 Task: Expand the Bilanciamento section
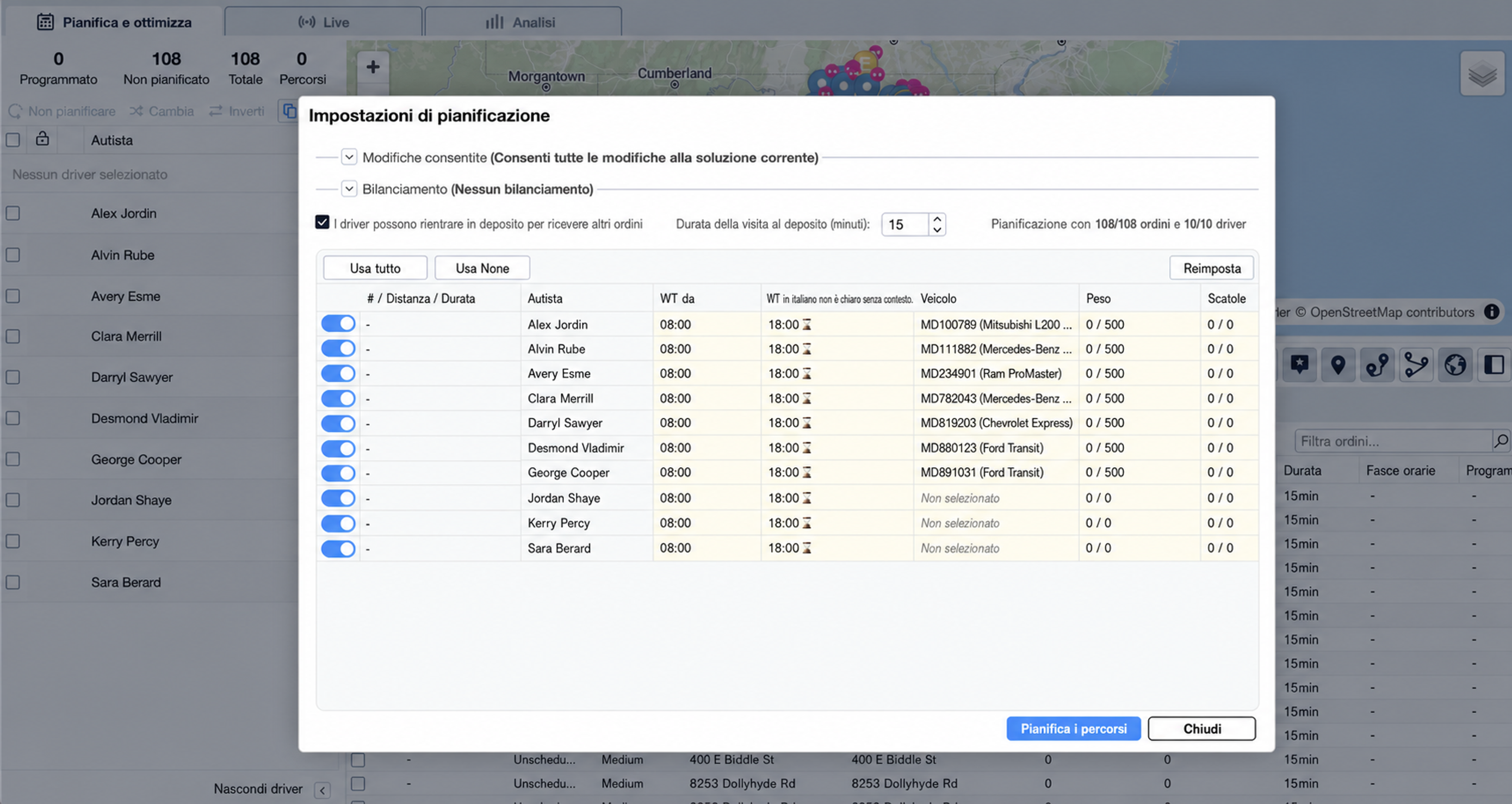[x=349, y=188]
